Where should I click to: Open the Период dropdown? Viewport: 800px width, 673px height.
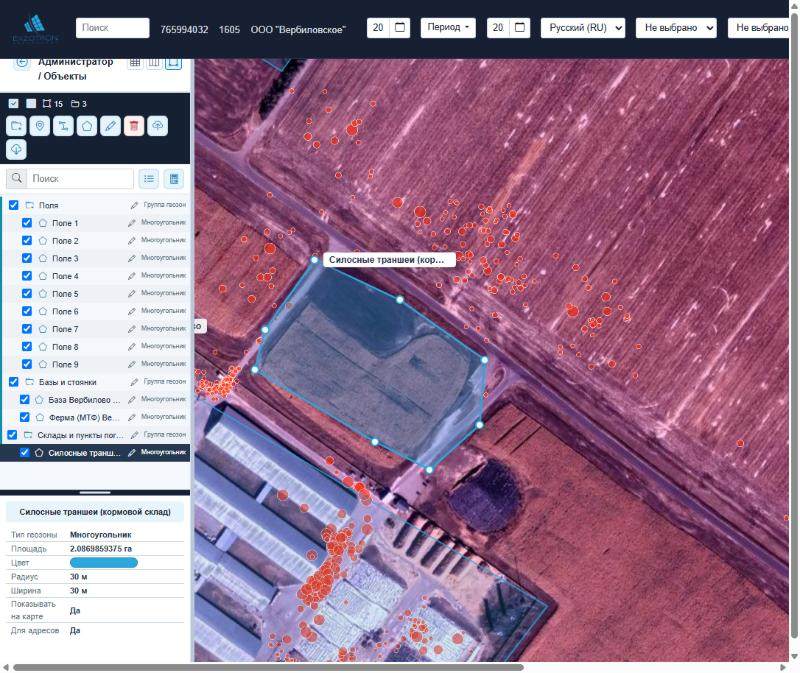pos(448,28)
